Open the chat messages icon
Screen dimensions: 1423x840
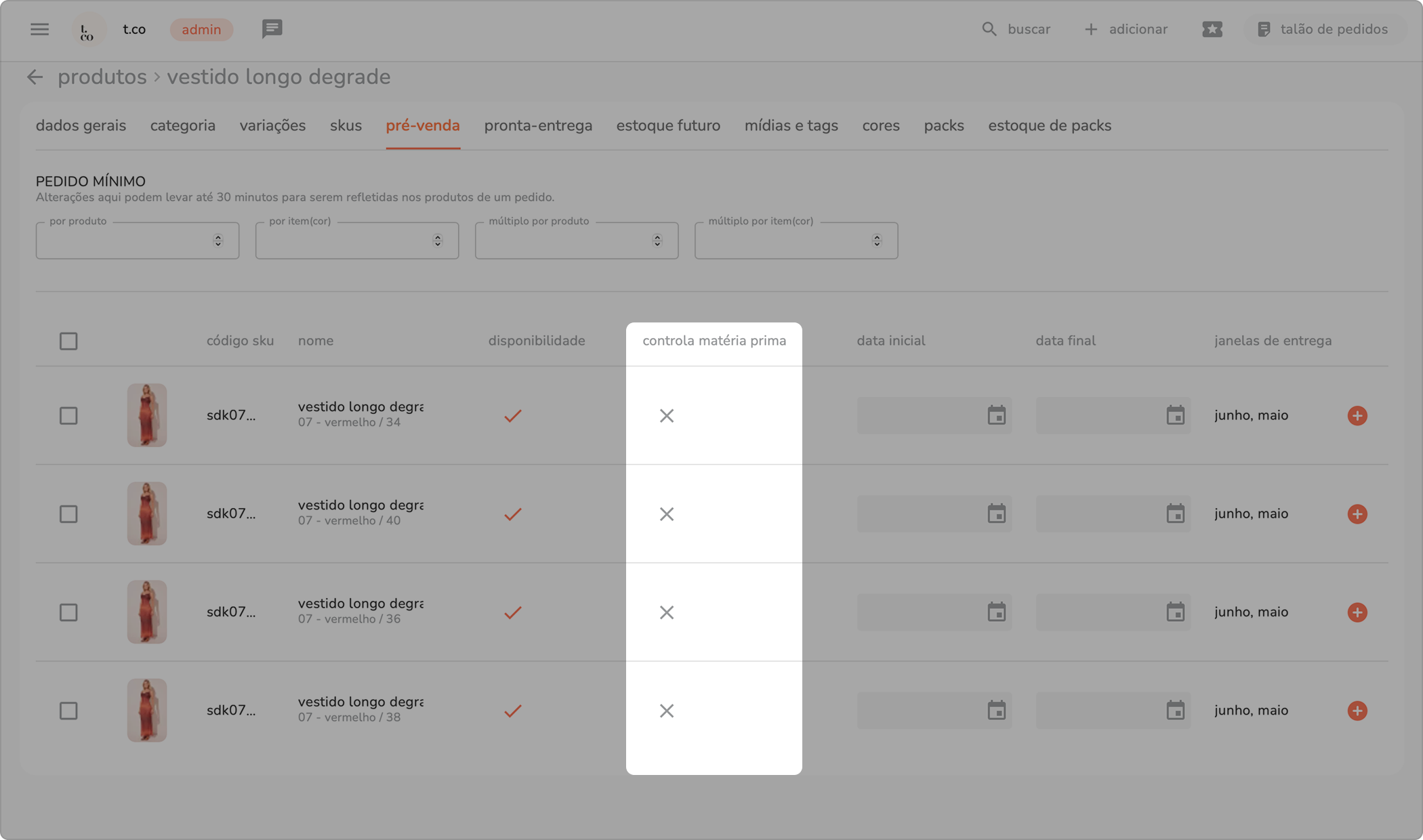[272, 29]
